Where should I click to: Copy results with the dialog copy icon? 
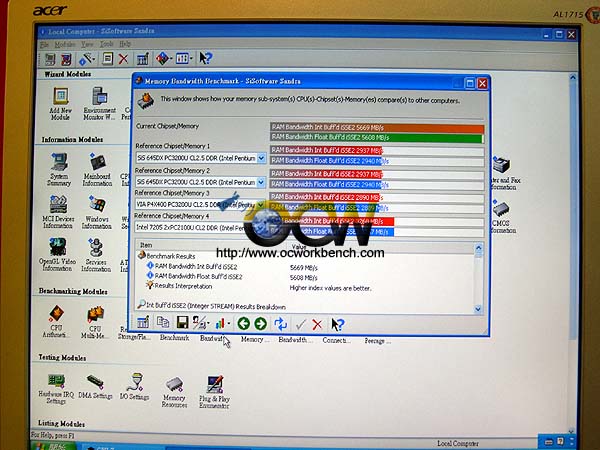coord(163,323)
